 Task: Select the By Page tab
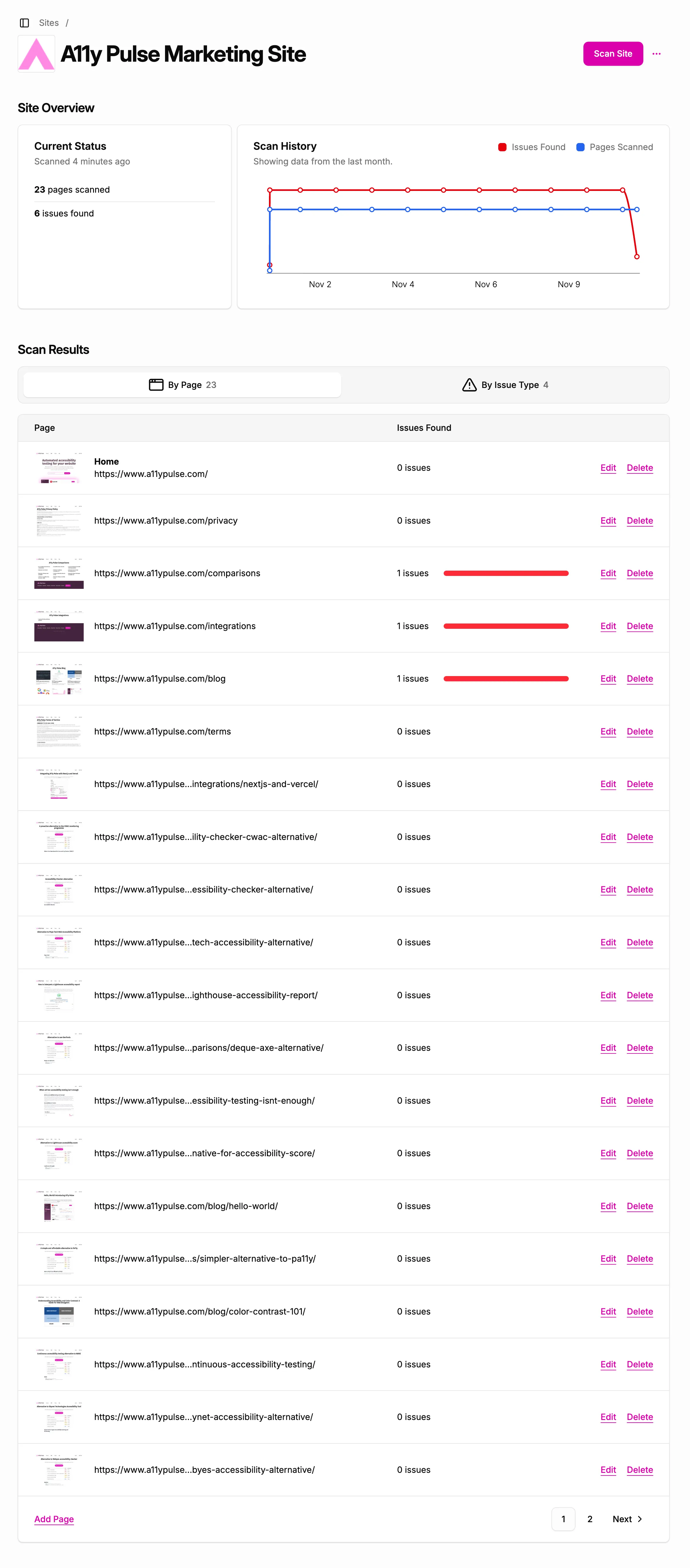(182, 384)
